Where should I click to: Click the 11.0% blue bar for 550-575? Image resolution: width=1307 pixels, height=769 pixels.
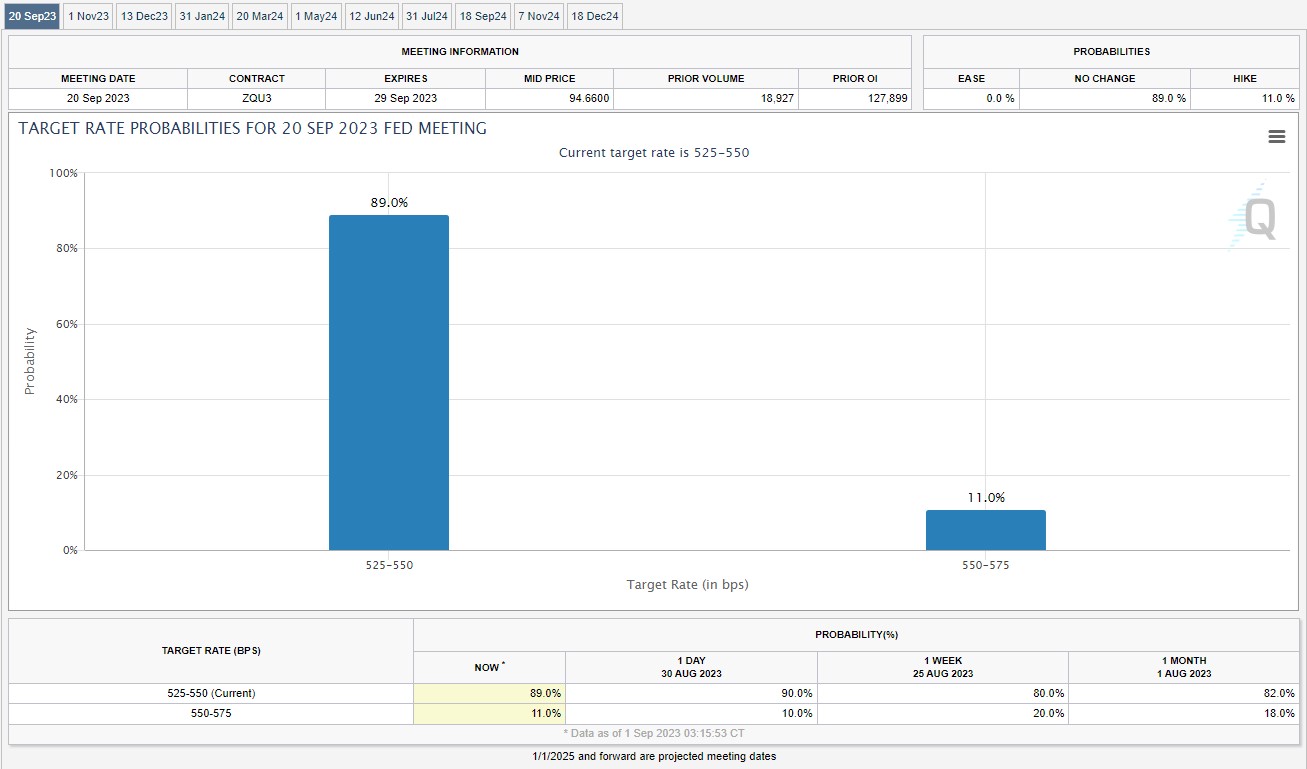pos(985,530)
